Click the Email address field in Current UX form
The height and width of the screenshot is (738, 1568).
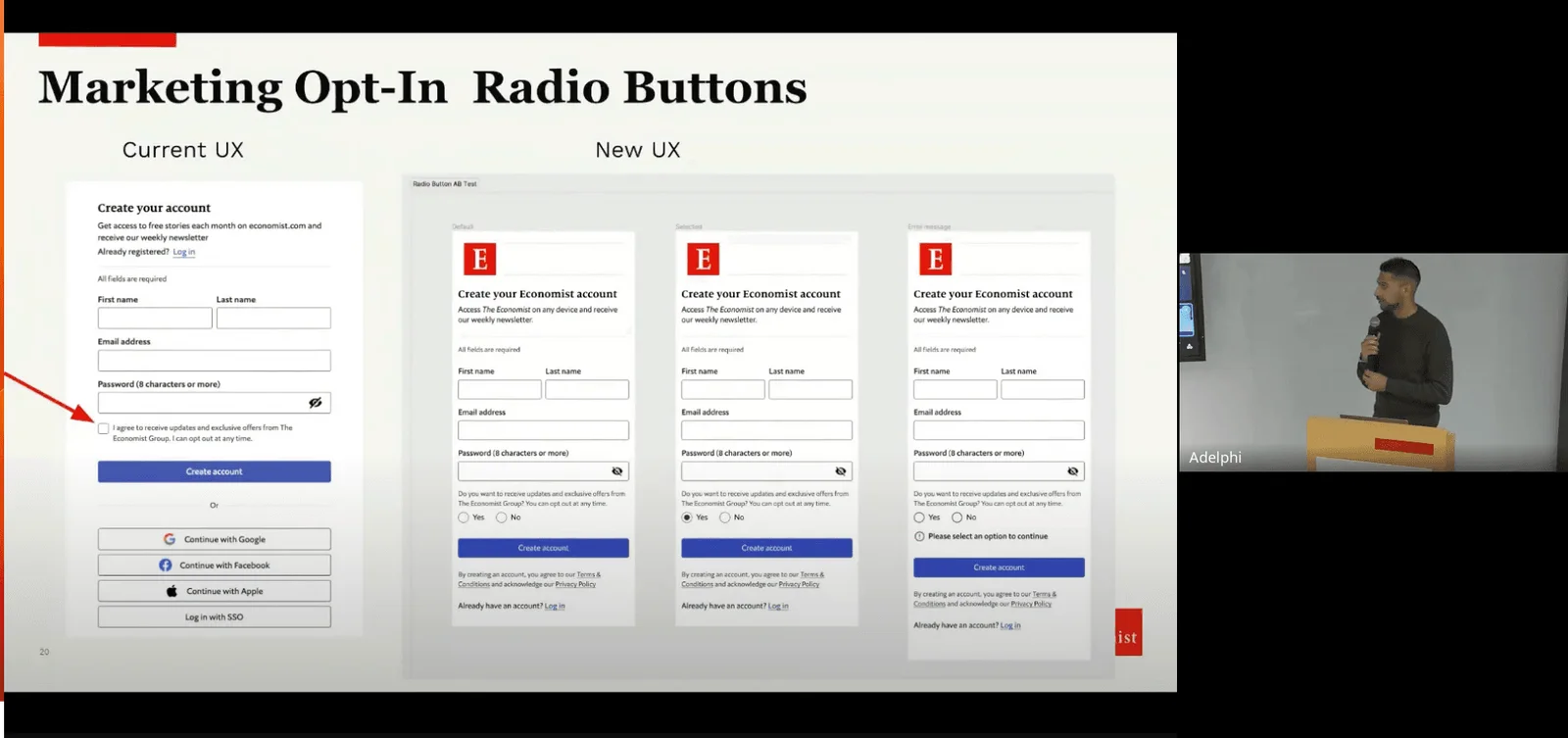coord(214,361)
